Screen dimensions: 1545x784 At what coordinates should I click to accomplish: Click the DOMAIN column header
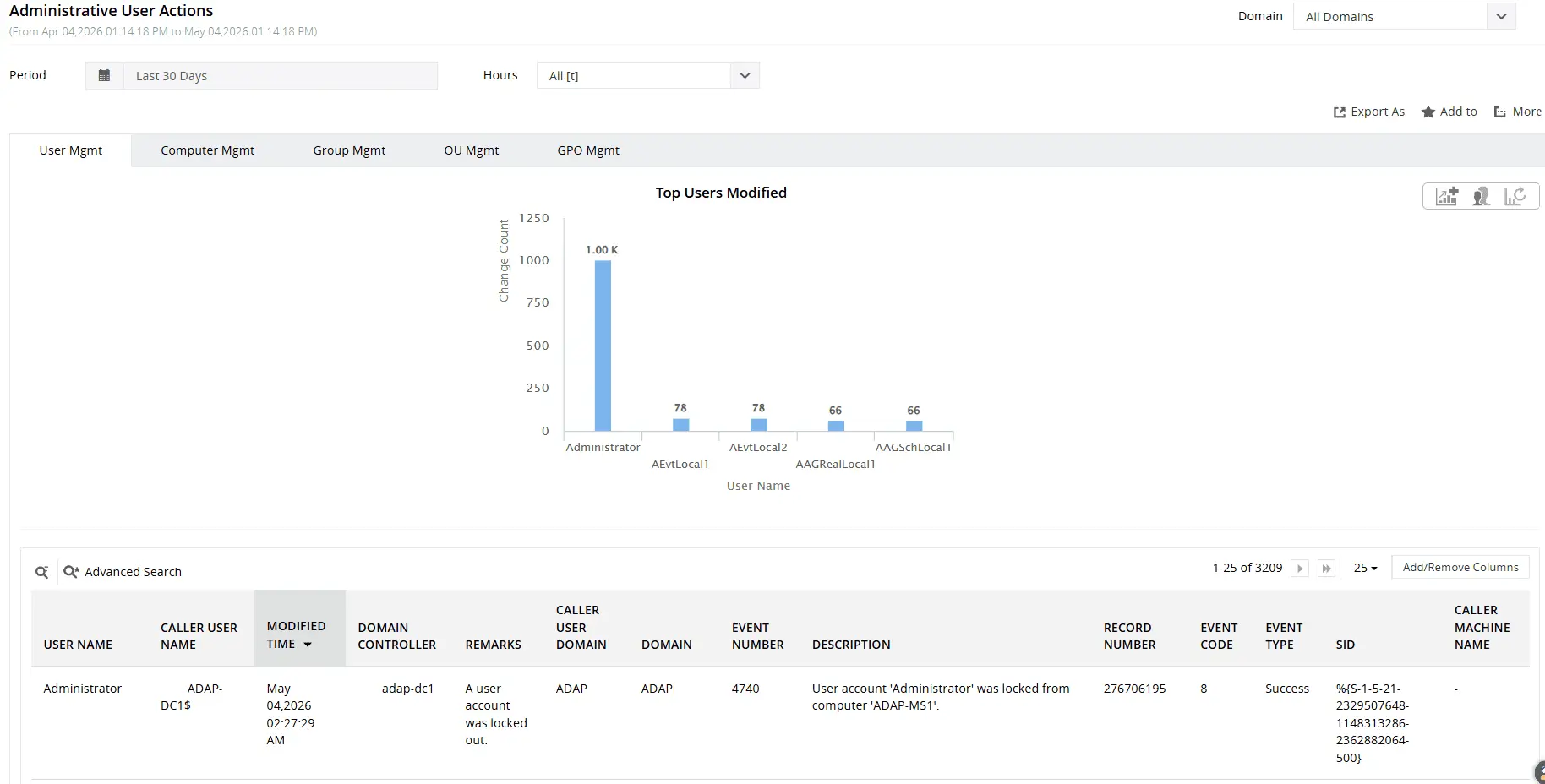[x=666, y=645]
